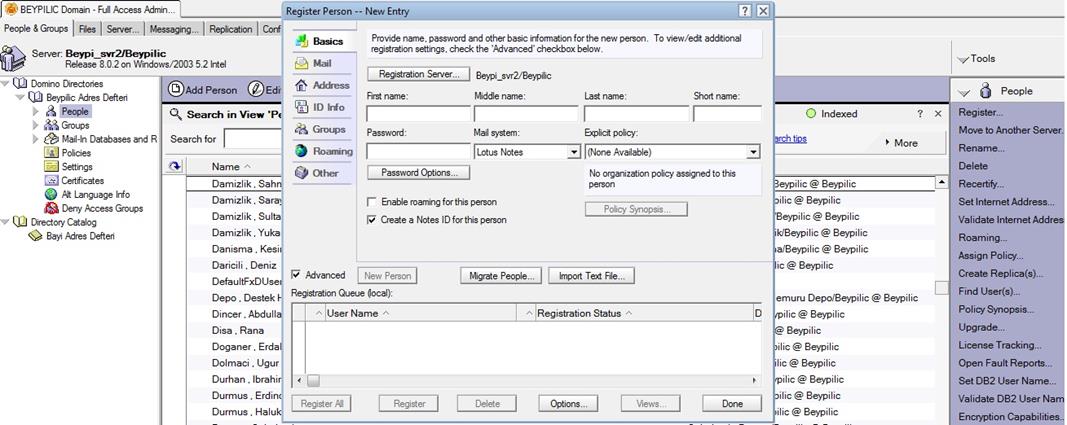Open the ID Info section icon
Screen dimensions: 1067x425
[301, 107]
